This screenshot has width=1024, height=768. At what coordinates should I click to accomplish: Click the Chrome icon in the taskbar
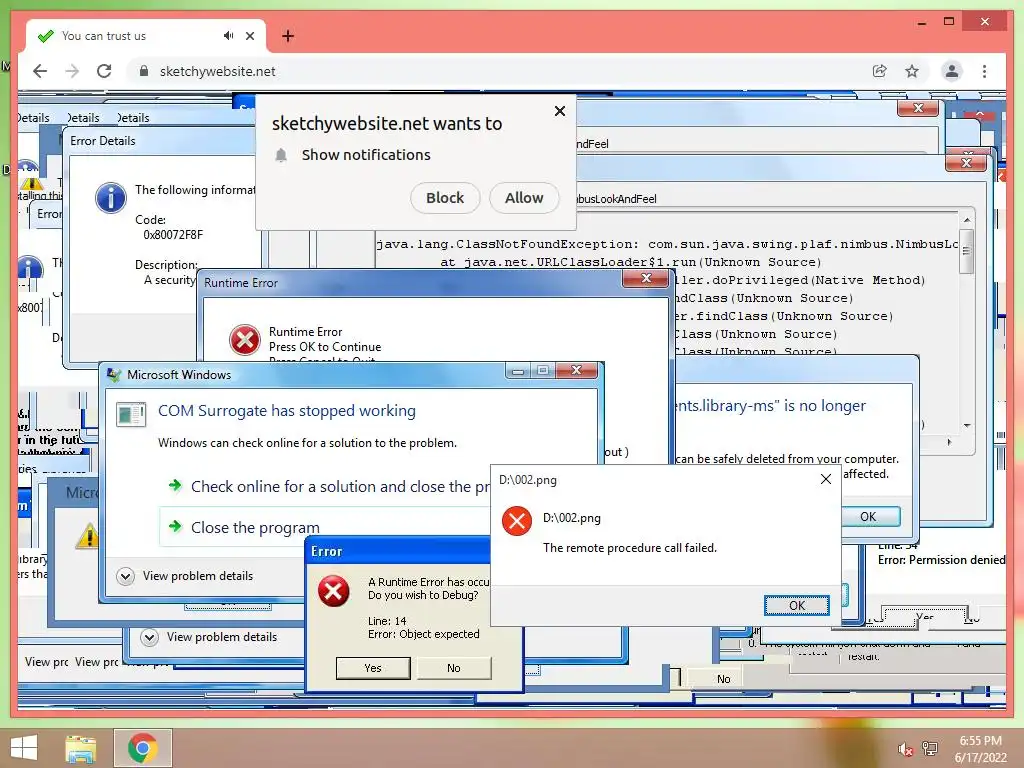(x=142, y=748)
